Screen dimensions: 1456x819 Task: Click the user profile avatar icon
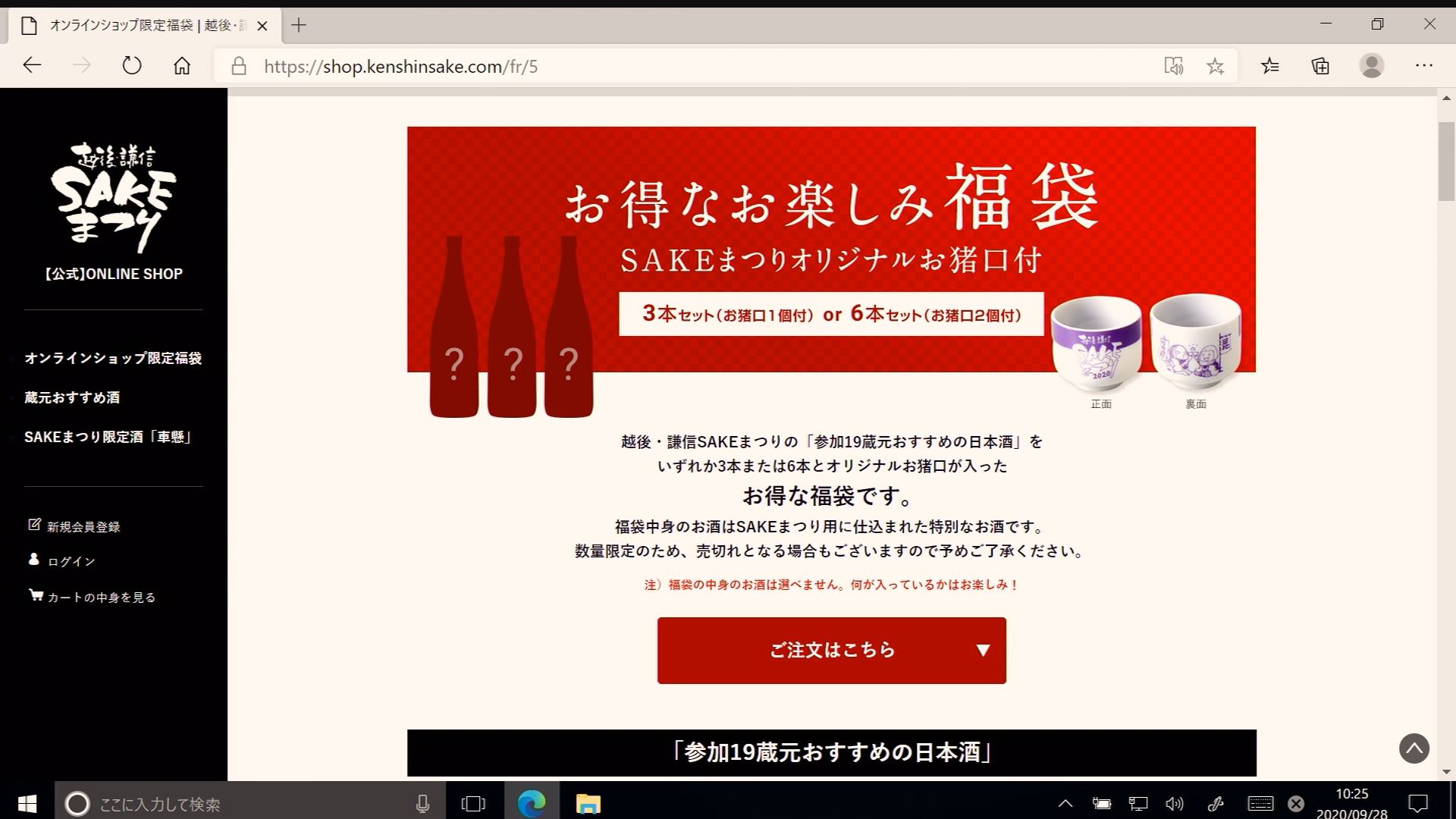point(1371,66)
